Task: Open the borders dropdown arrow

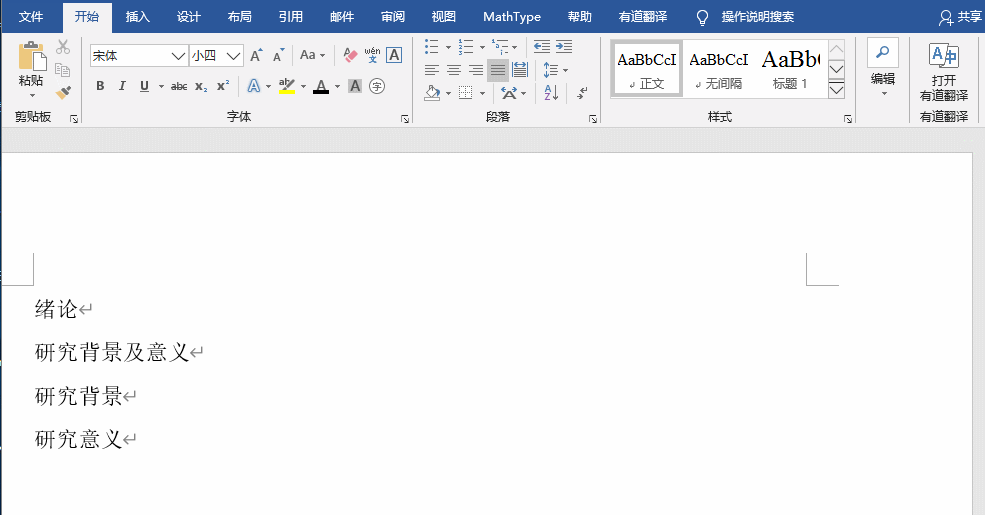Action: 482,94
